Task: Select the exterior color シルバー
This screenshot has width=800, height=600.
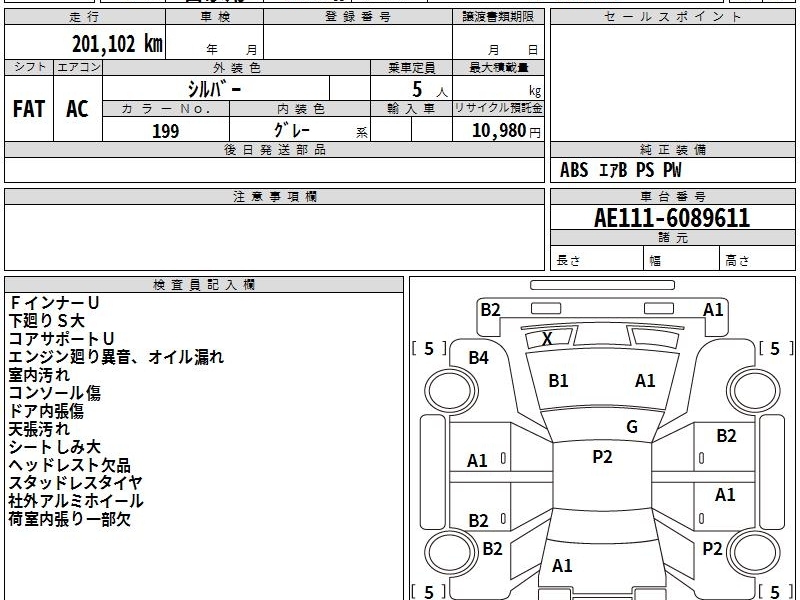Action: click(214, 89)
